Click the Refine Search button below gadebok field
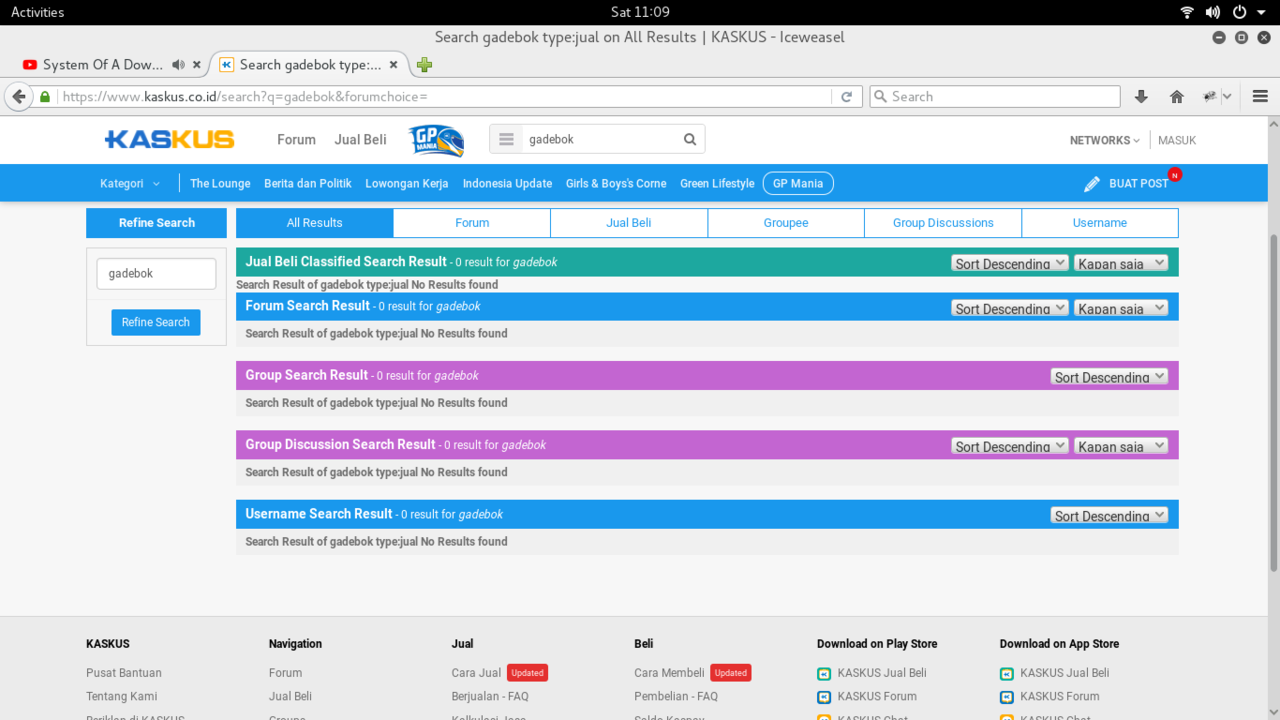The width and height of the screenshot is (1280, 720). pos(156,322)
